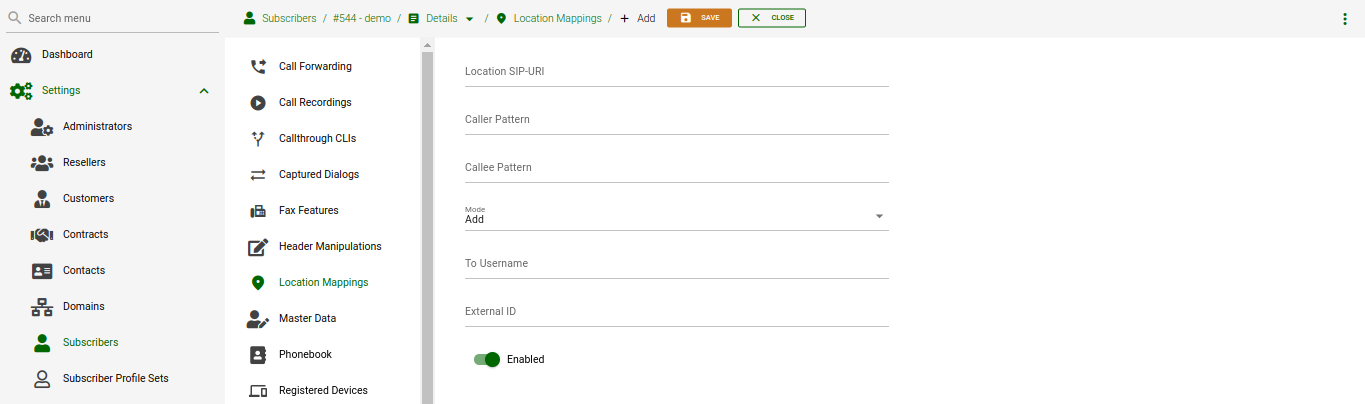
Task: Click the Captured Dialogs arrows icon
Action: (258, 175)
